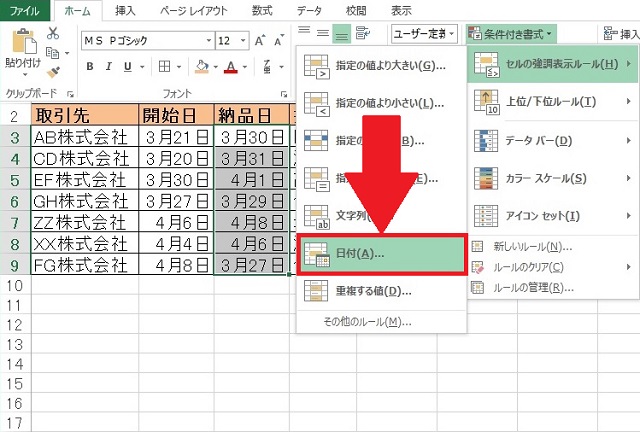This screenshot has height=432, width=640.
Task: Click the Cut scissors icon
Action: click(53, 33)
